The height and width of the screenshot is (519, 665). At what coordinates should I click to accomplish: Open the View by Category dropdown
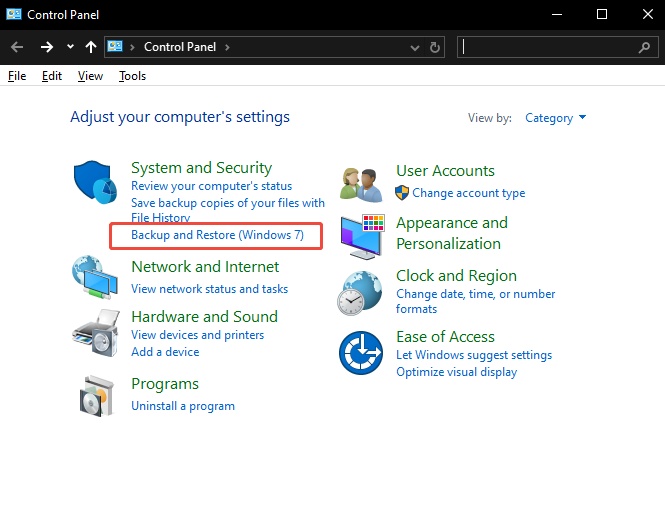click(x=555, y=117)
